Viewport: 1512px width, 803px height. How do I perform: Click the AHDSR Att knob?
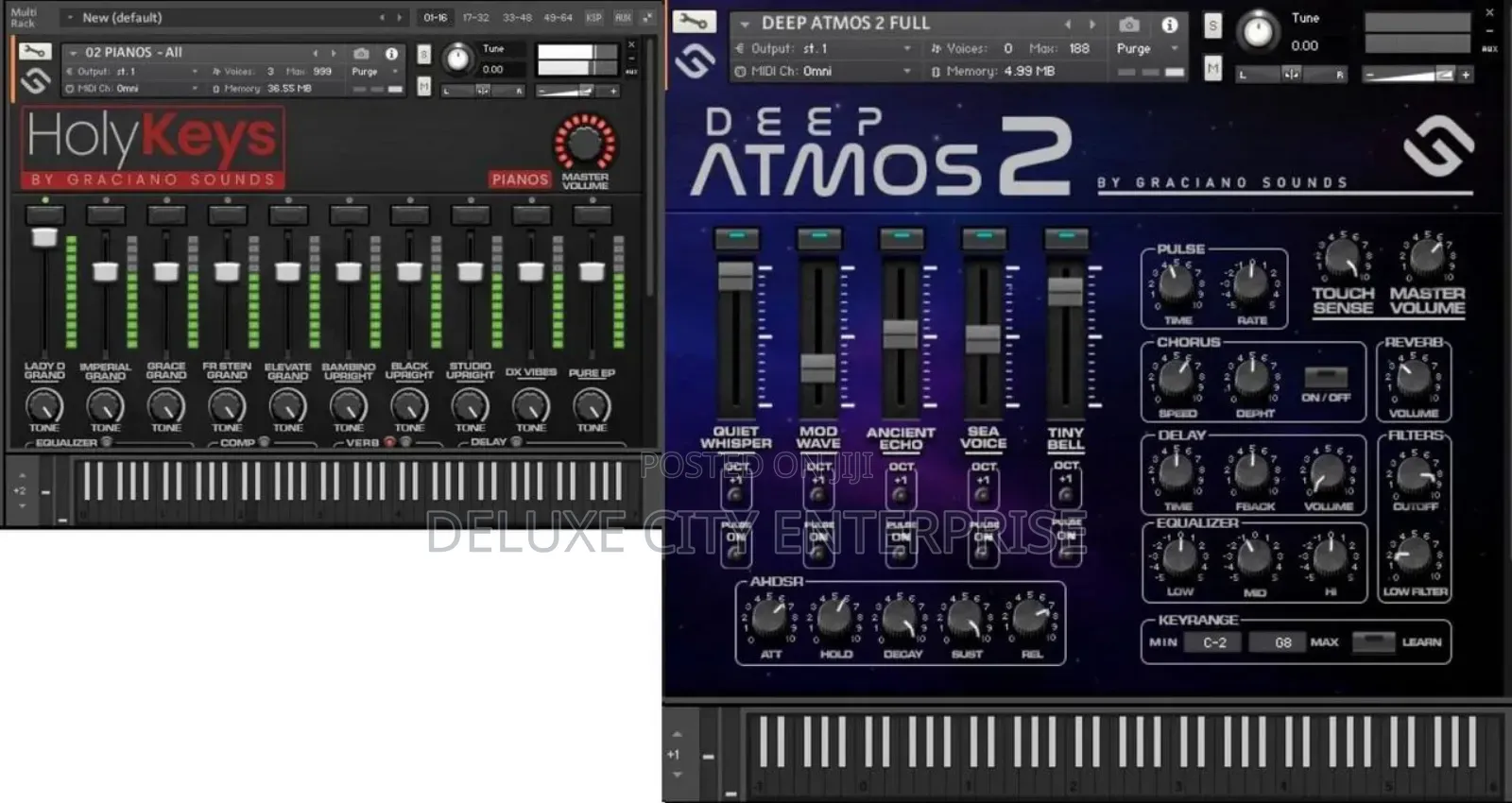(x=770, y=619)
